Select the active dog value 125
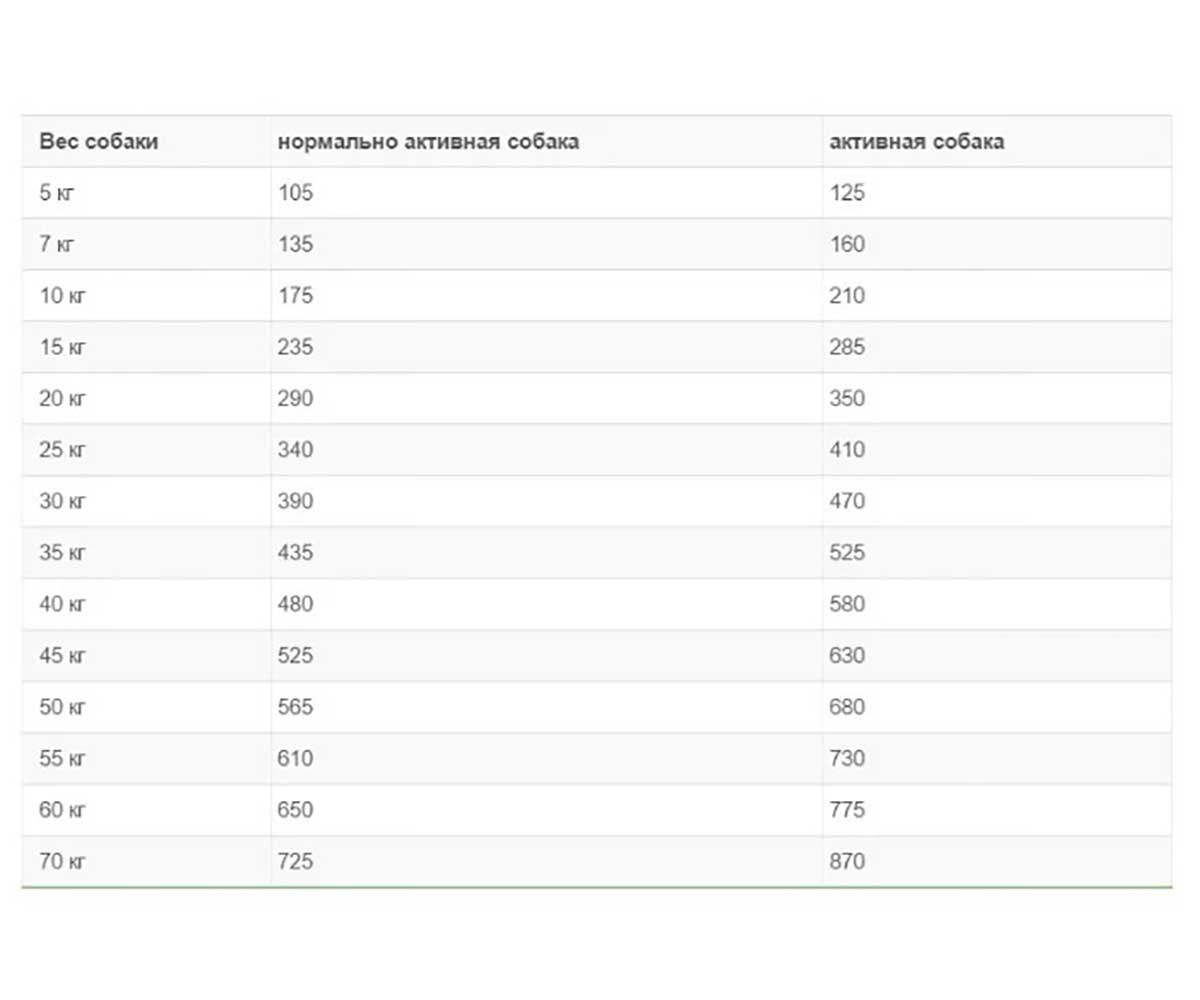The width and height of the screenshot is (1200, 1000). click(x=847, y=193)
